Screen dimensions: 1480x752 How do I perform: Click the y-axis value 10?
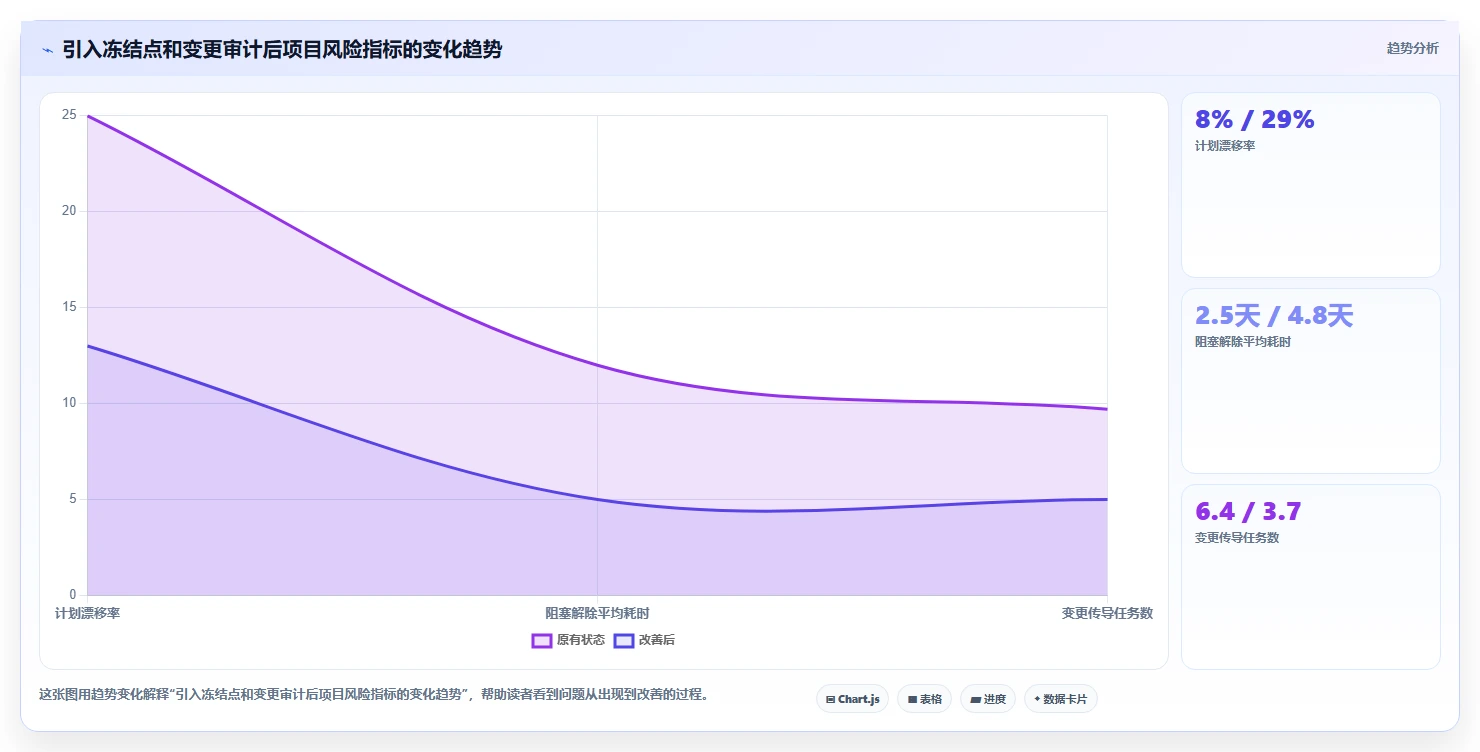coord(69,403)
